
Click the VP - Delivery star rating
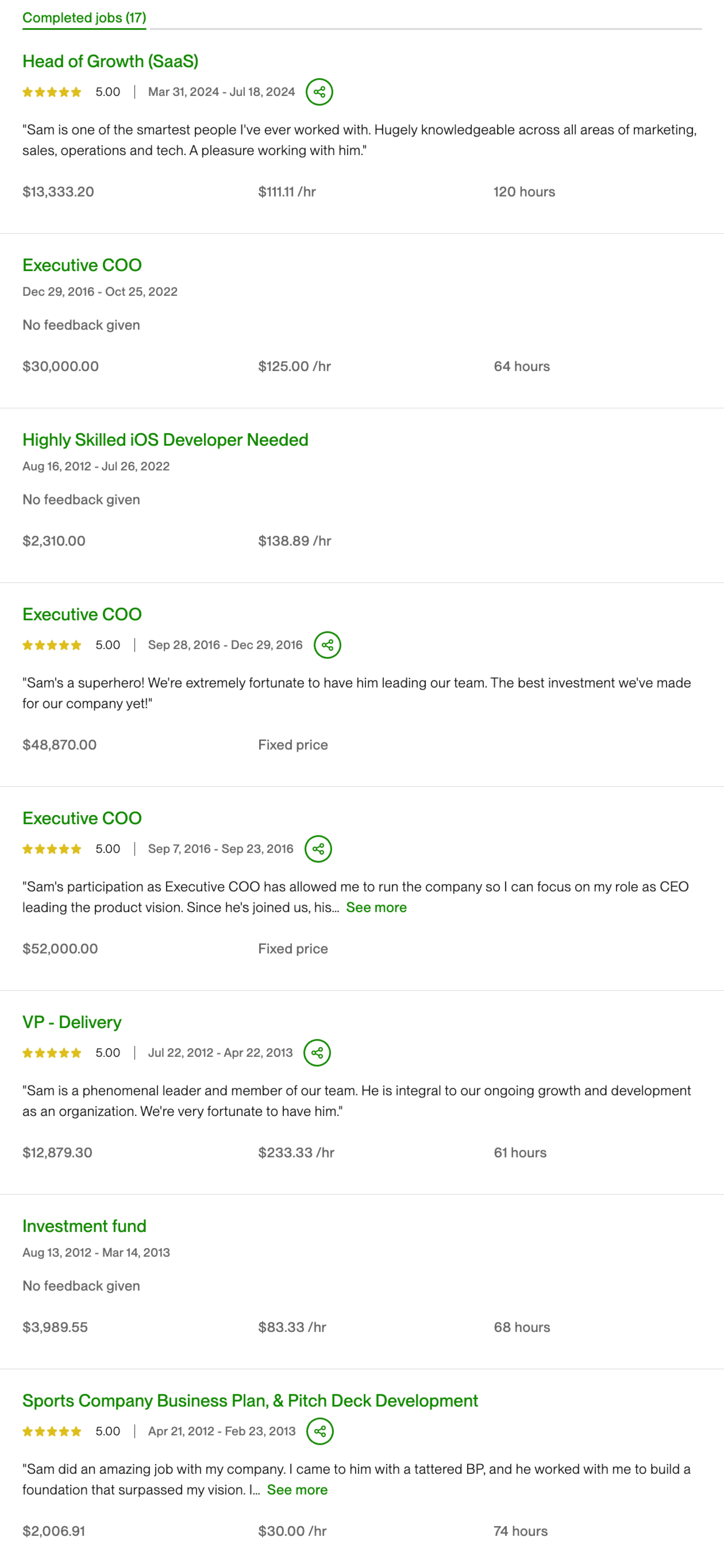pyautogui.click(x=52, y=1053)
